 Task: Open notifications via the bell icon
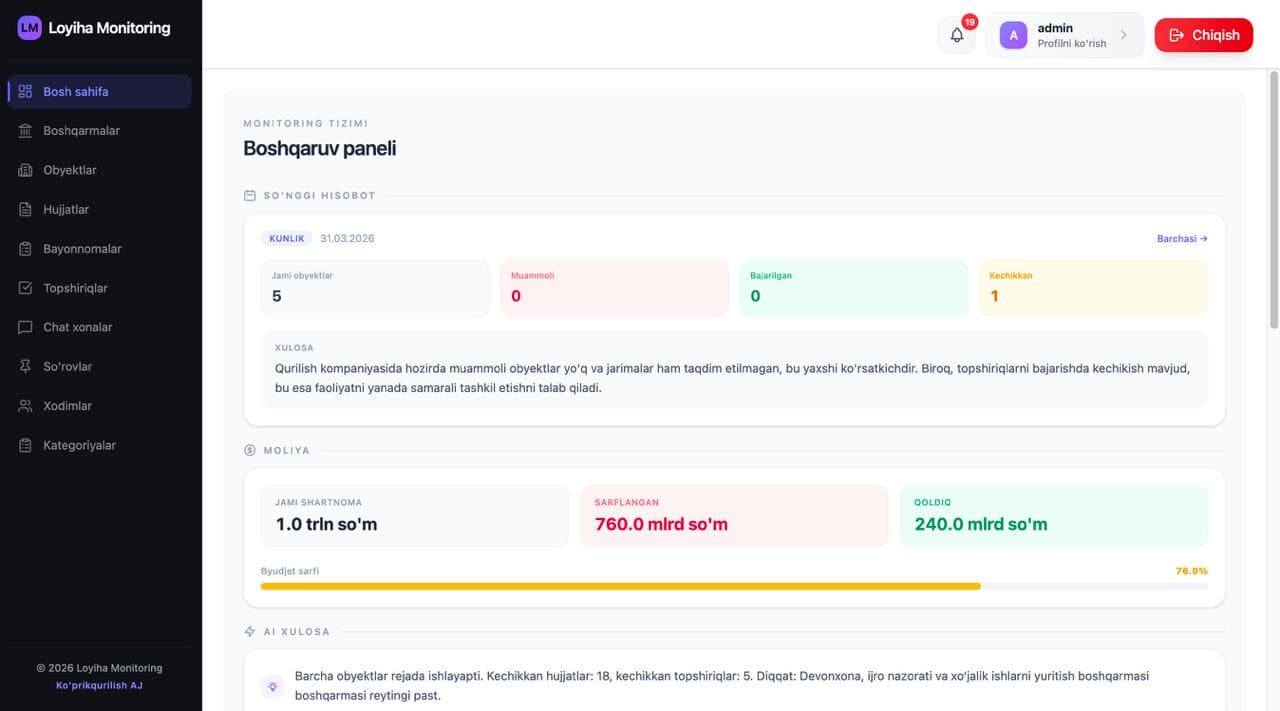click(957, 35)
